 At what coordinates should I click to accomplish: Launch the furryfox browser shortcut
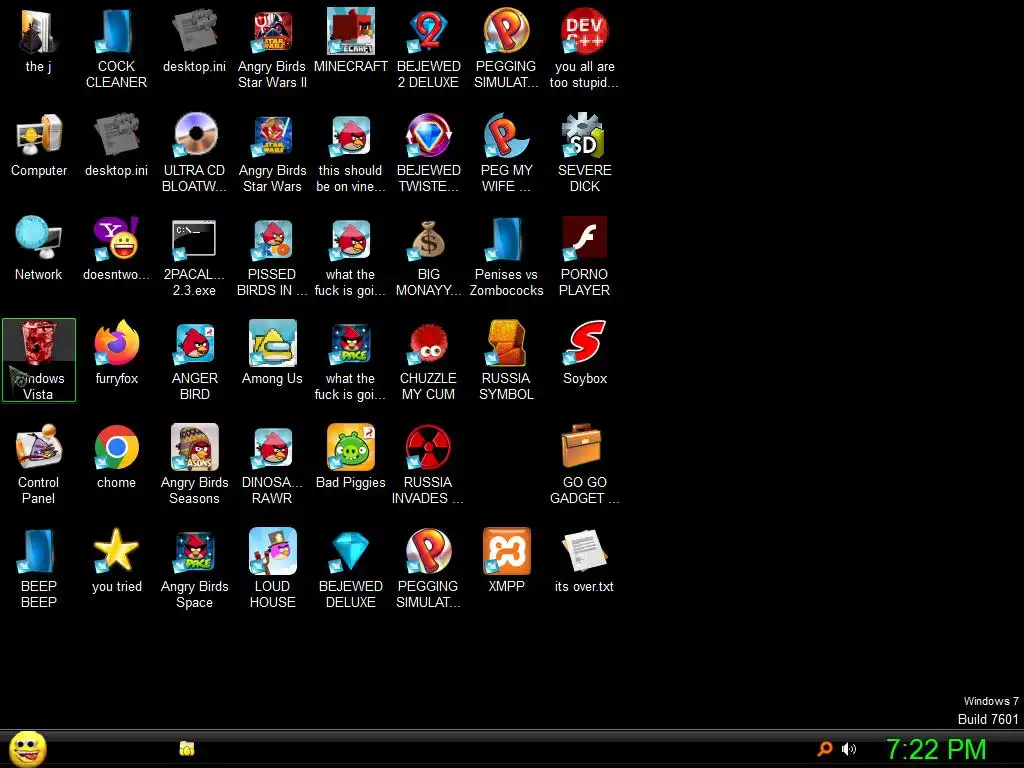(x=116, y=353)
